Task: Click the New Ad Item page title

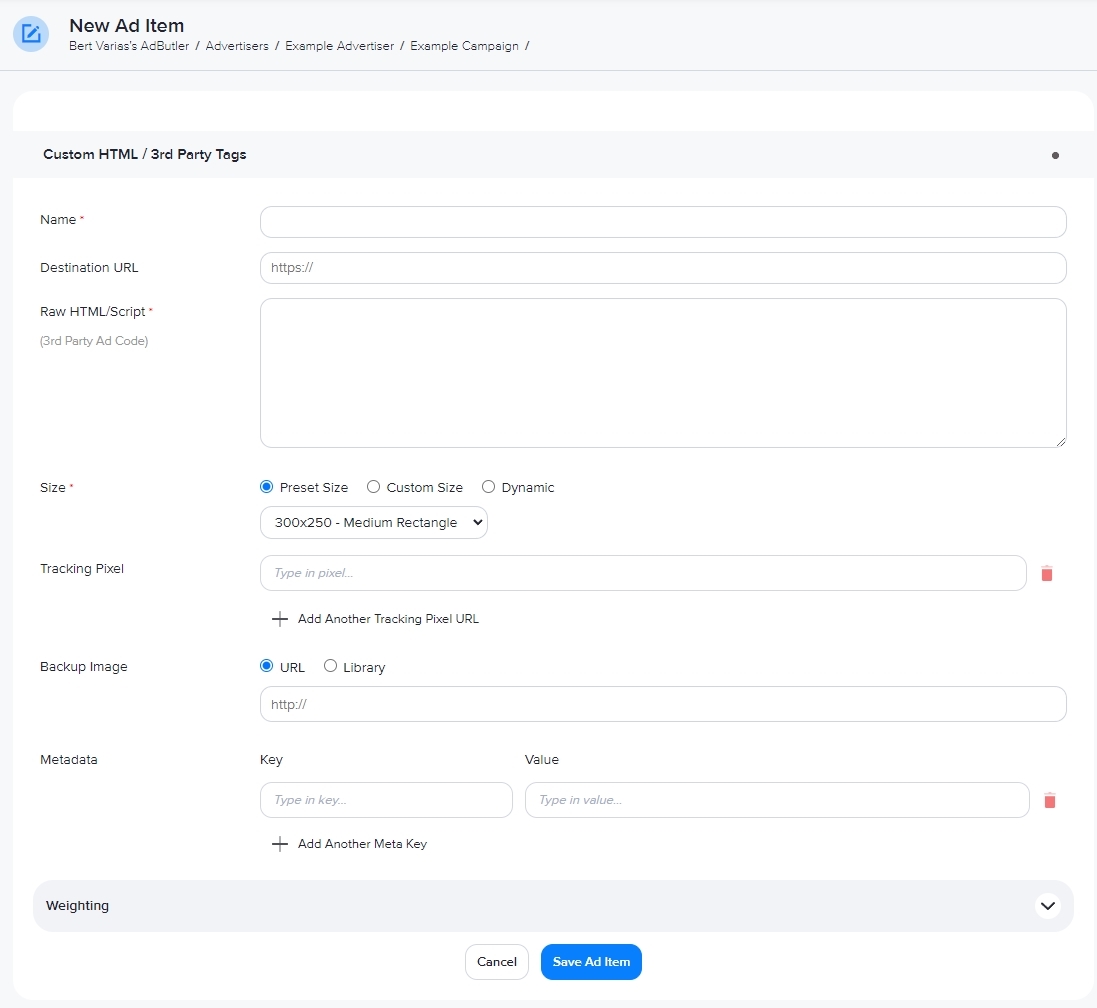Action: coord(127,26)
